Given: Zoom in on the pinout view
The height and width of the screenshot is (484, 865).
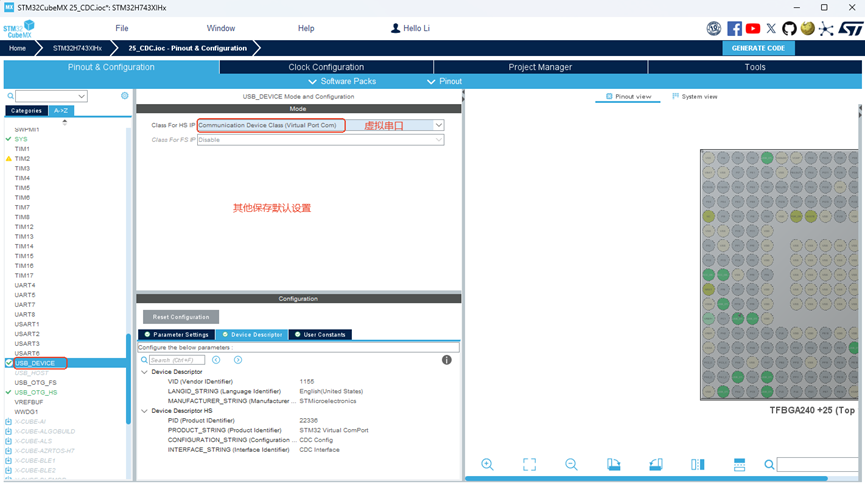Looking at the screenshot, I should (487, 464).
